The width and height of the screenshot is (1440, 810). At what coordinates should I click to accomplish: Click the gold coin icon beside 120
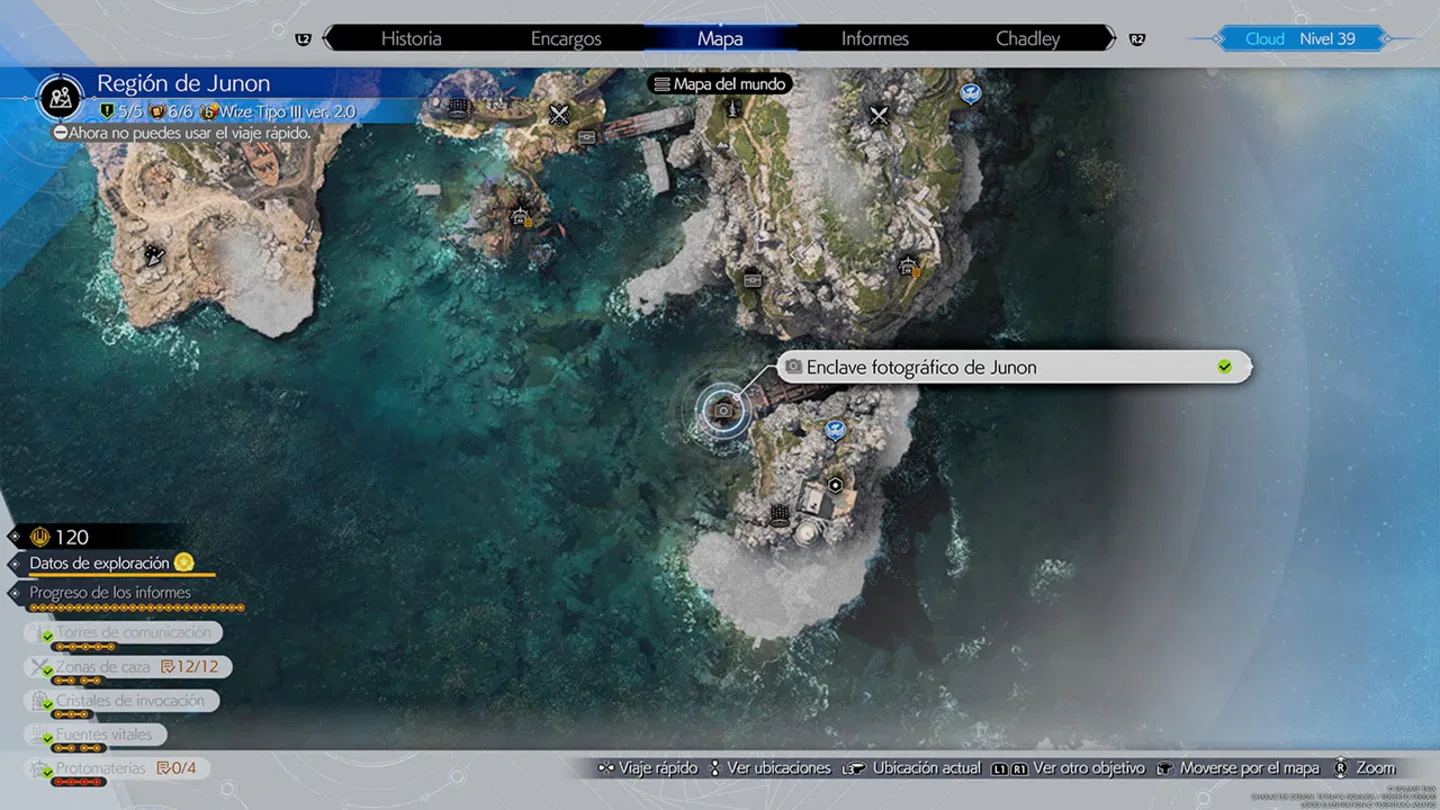pyautogui.click(x=41, y=537)
